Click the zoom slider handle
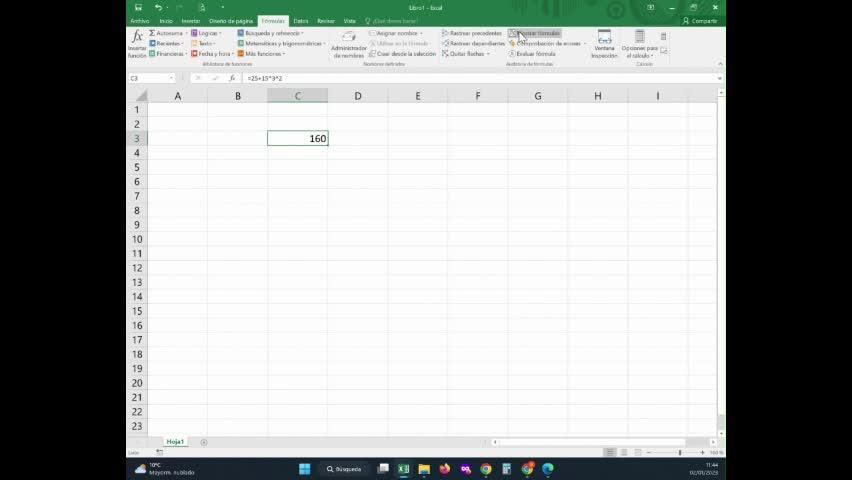 click(680, 452)
